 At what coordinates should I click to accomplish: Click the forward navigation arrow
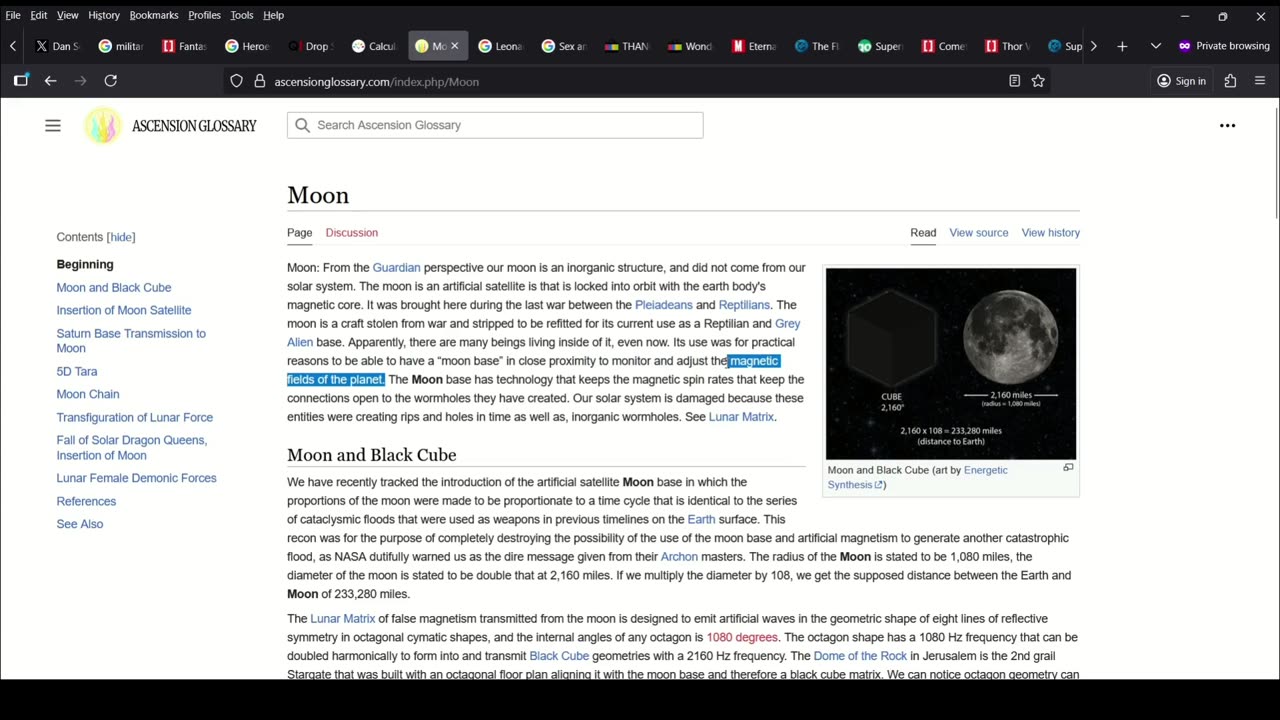click(81, 81)
